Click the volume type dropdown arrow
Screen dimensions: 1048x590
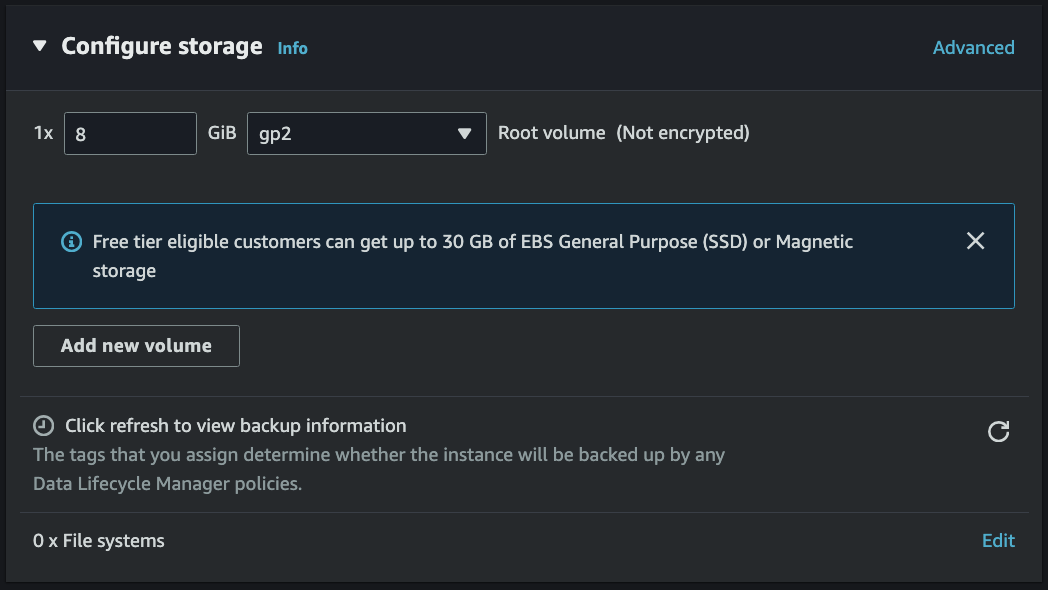464,133
